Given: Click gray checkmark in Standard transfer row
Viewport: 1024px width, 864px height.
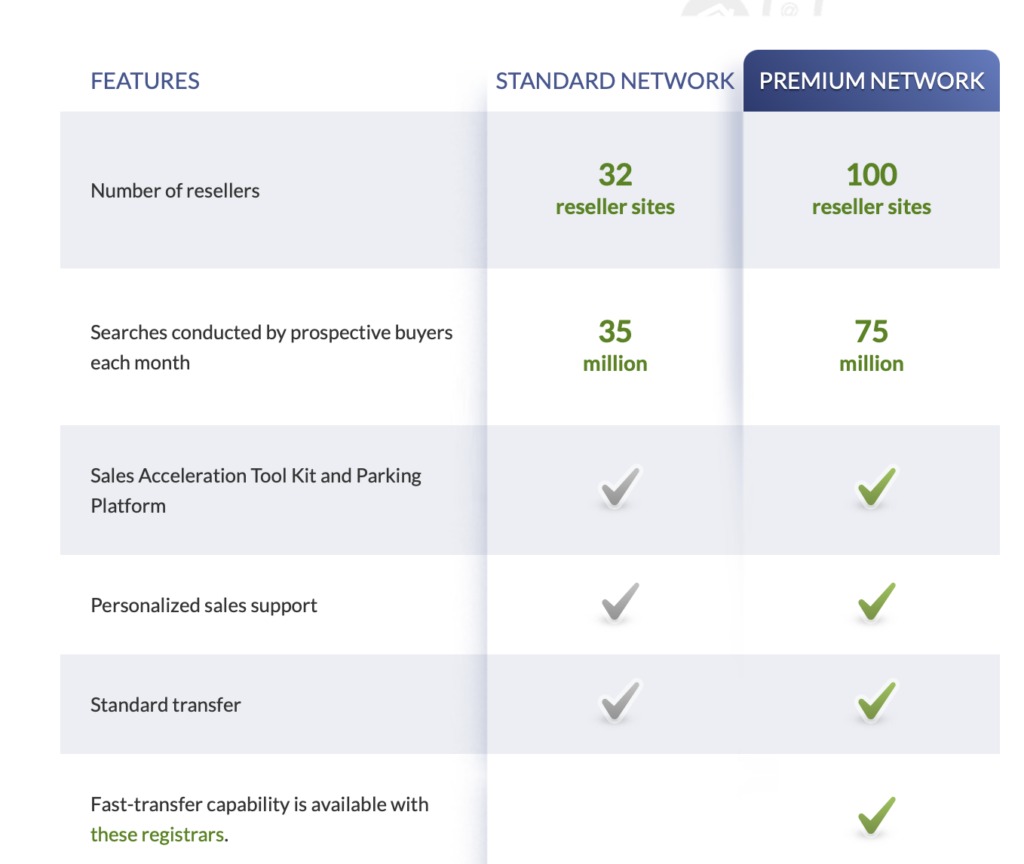Looking at the screenshot, I should pyautogui.click(x=620, y=701).
